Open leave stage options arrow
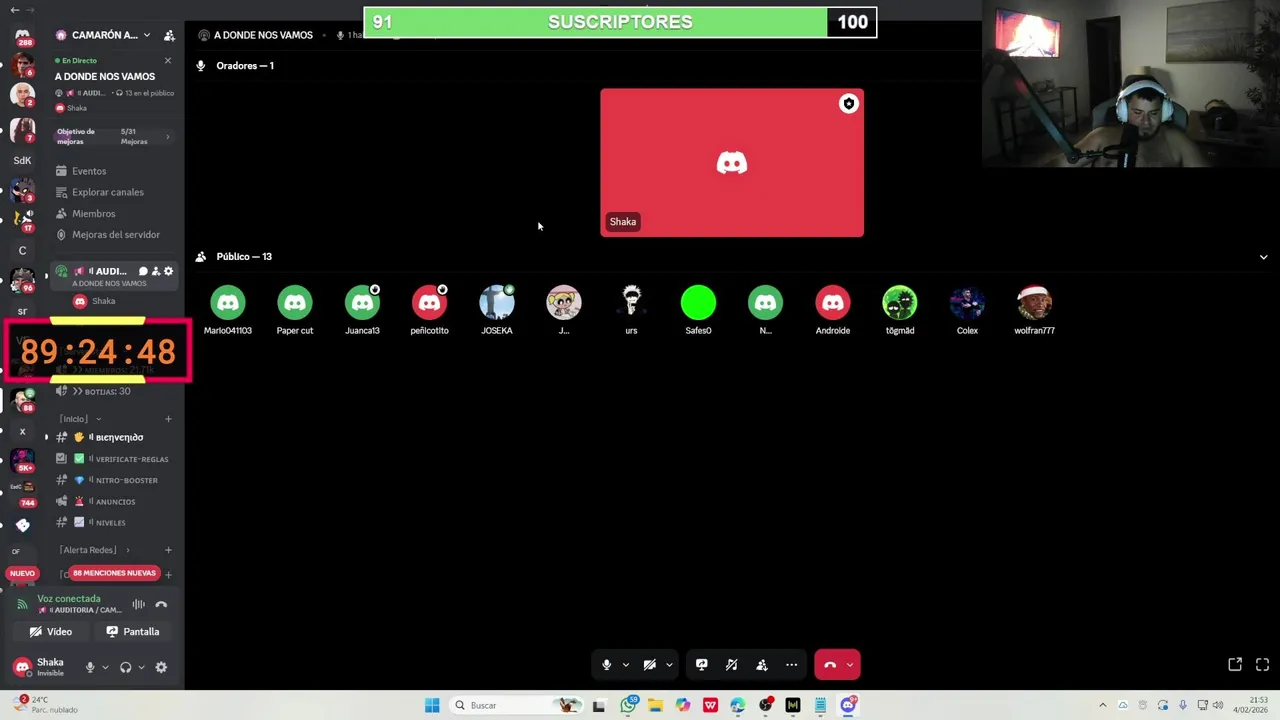 click(x=850, y=665)
